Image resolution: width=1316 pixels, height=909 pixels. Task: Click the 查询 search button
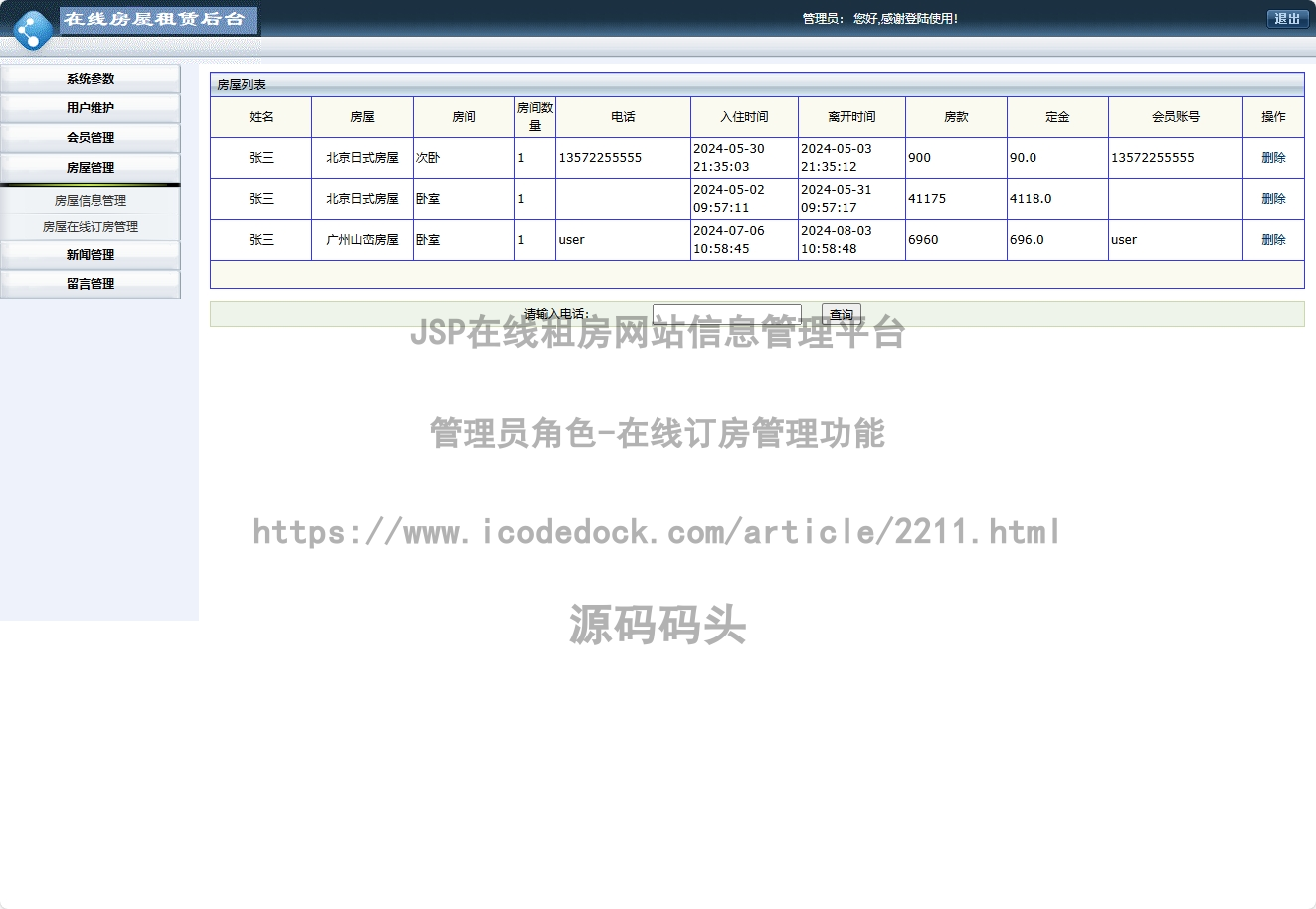842,314
